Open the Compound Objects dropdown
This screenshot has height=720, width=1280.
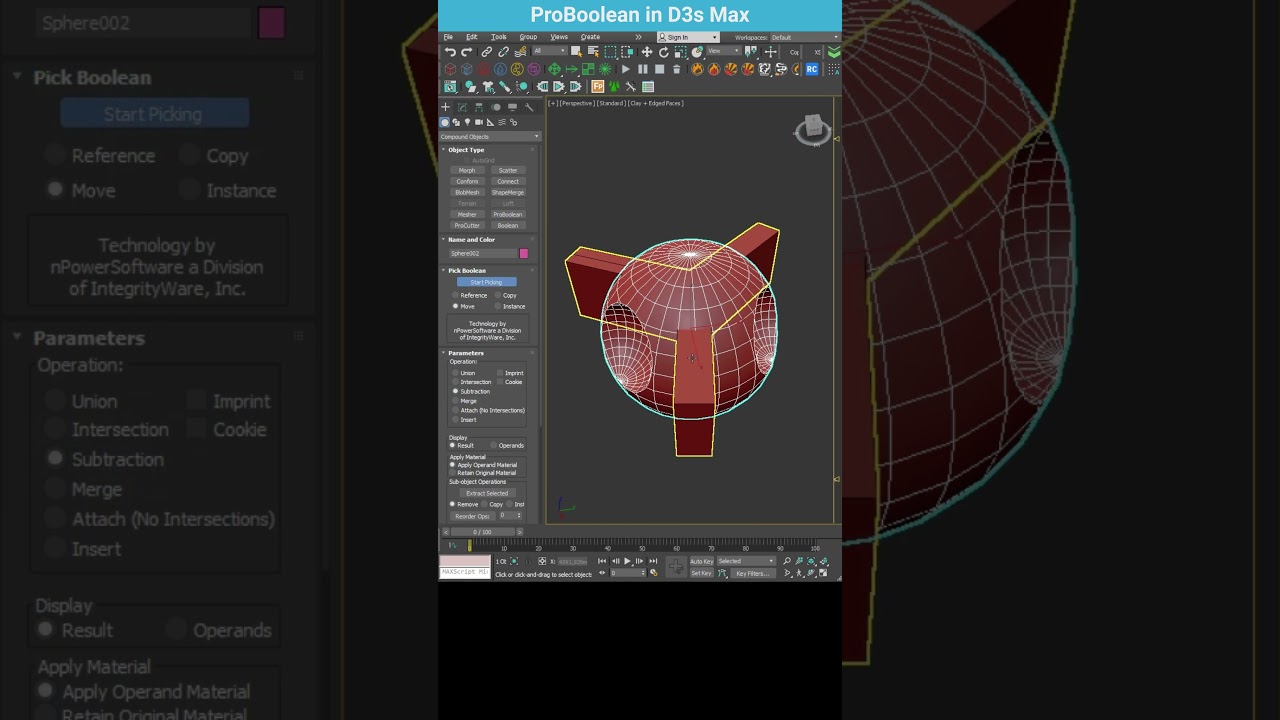tap(490, 136)
